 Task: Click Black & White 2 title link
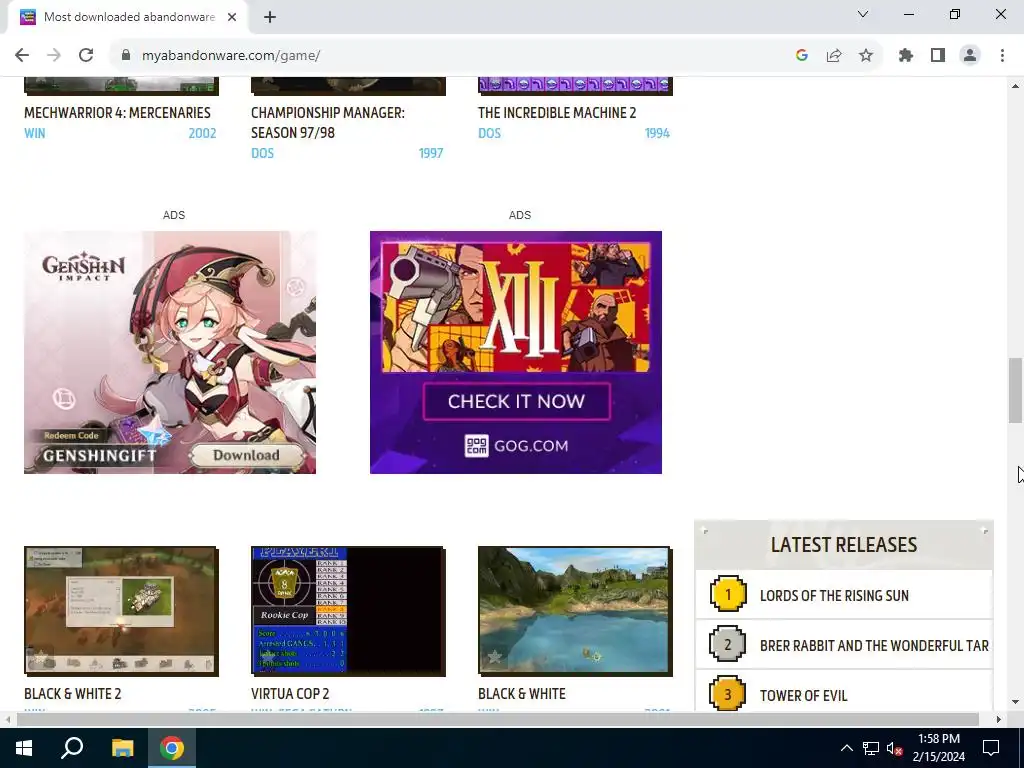coord(72,694)
